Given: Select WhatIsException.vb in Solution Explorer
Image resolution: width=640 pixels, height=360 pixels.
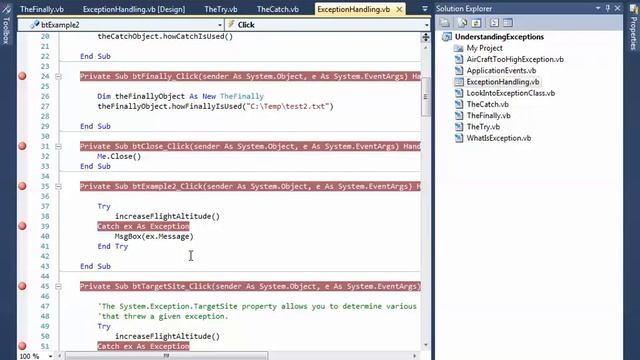Looking at the screenshot, I should point(499,138).
